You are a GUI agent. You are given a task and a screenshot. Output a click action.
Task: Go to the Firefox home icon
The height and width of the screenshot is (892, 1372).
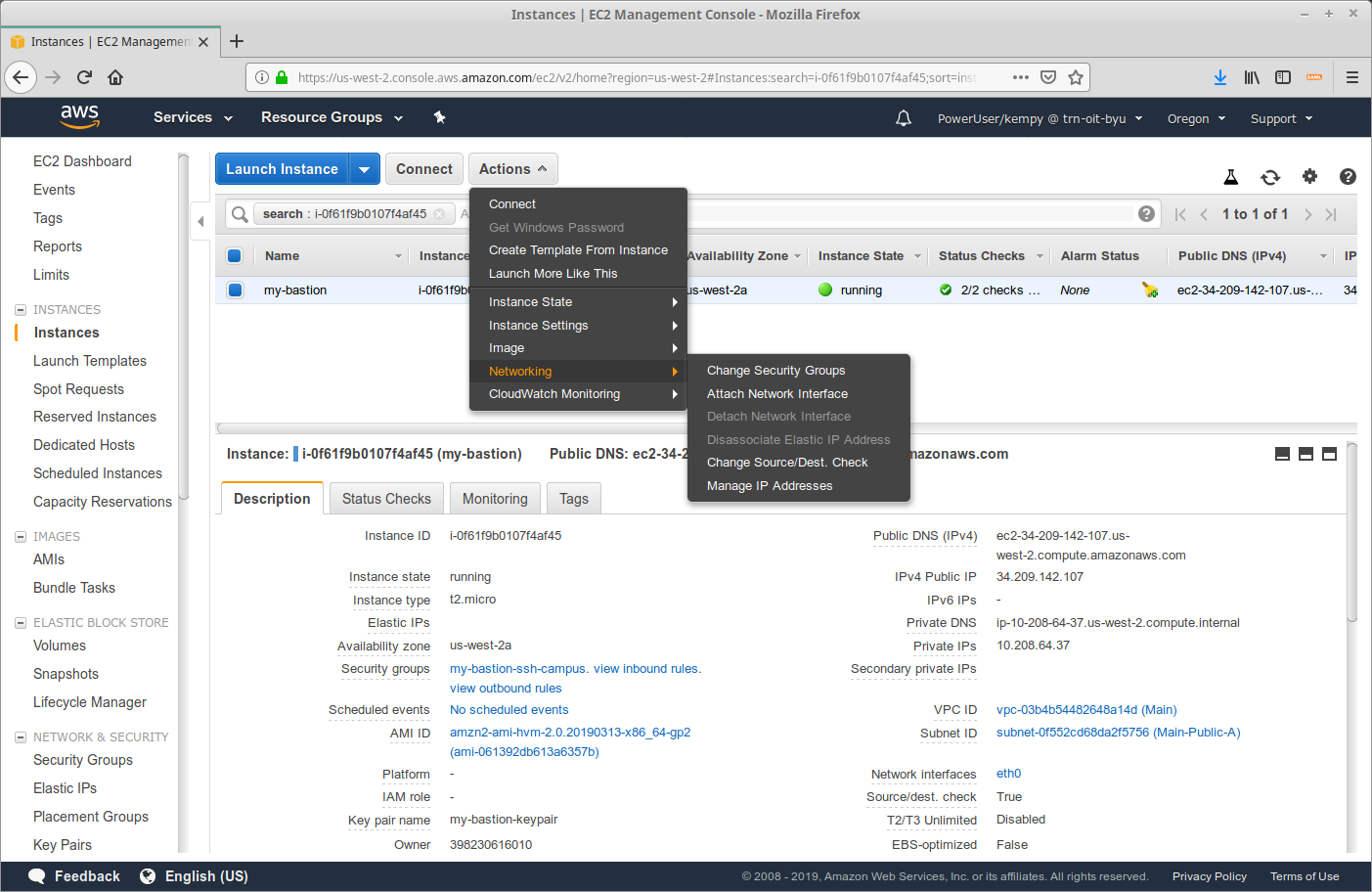(115, 77)
